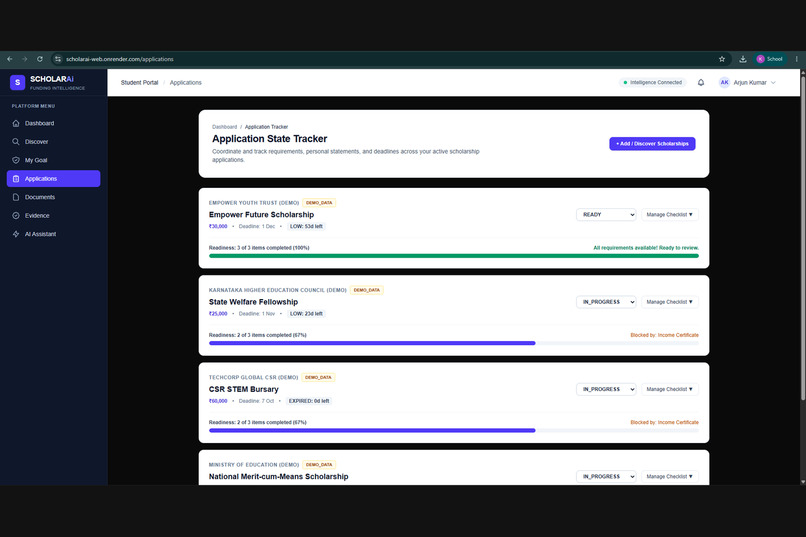Viewport: 806px width, 537px height.
Task: Open Manage Checklist for Empower Future Scholarship
Action: click(x=670, y=215)
